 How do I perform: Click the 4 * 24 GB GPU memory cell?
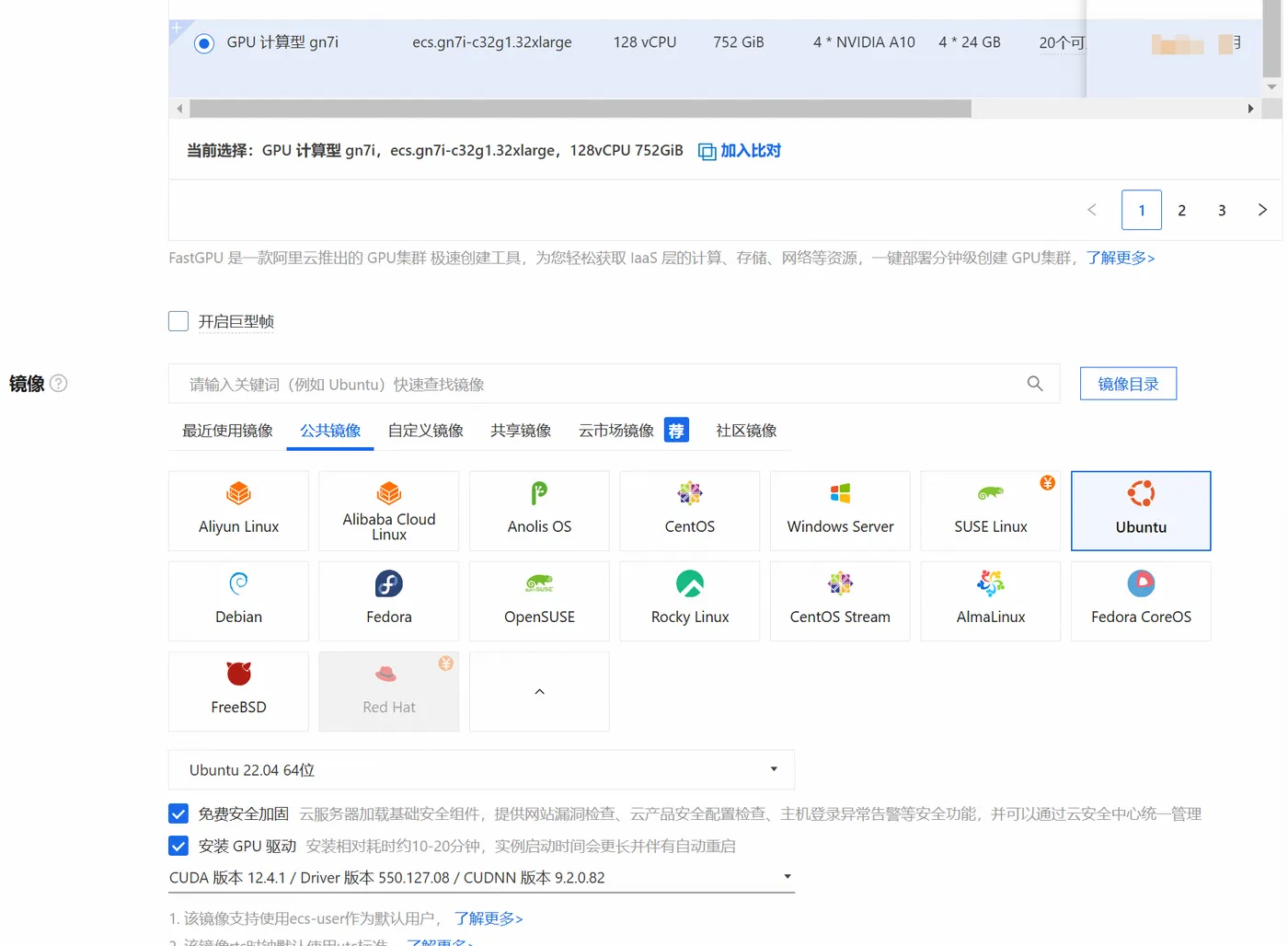(970, 42)
